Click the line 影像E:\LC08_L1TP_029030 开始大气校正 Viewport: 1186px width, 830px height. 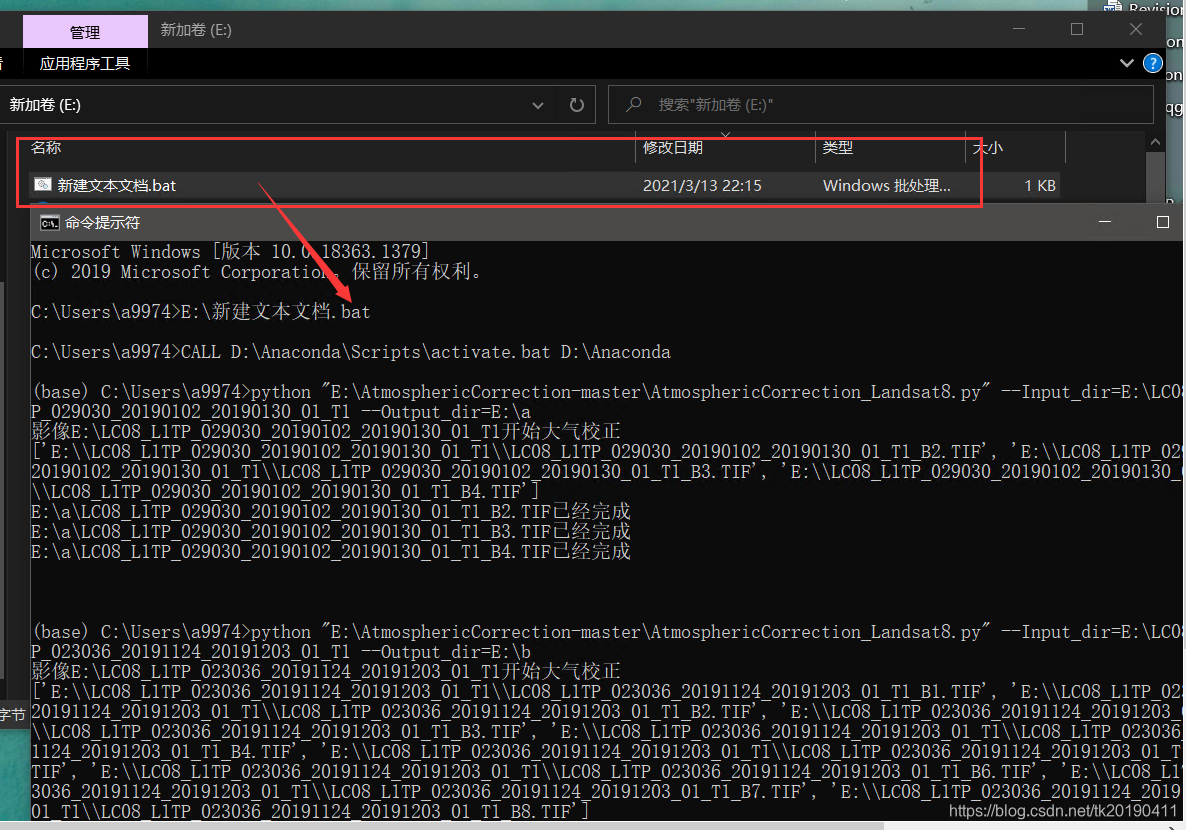325,431
